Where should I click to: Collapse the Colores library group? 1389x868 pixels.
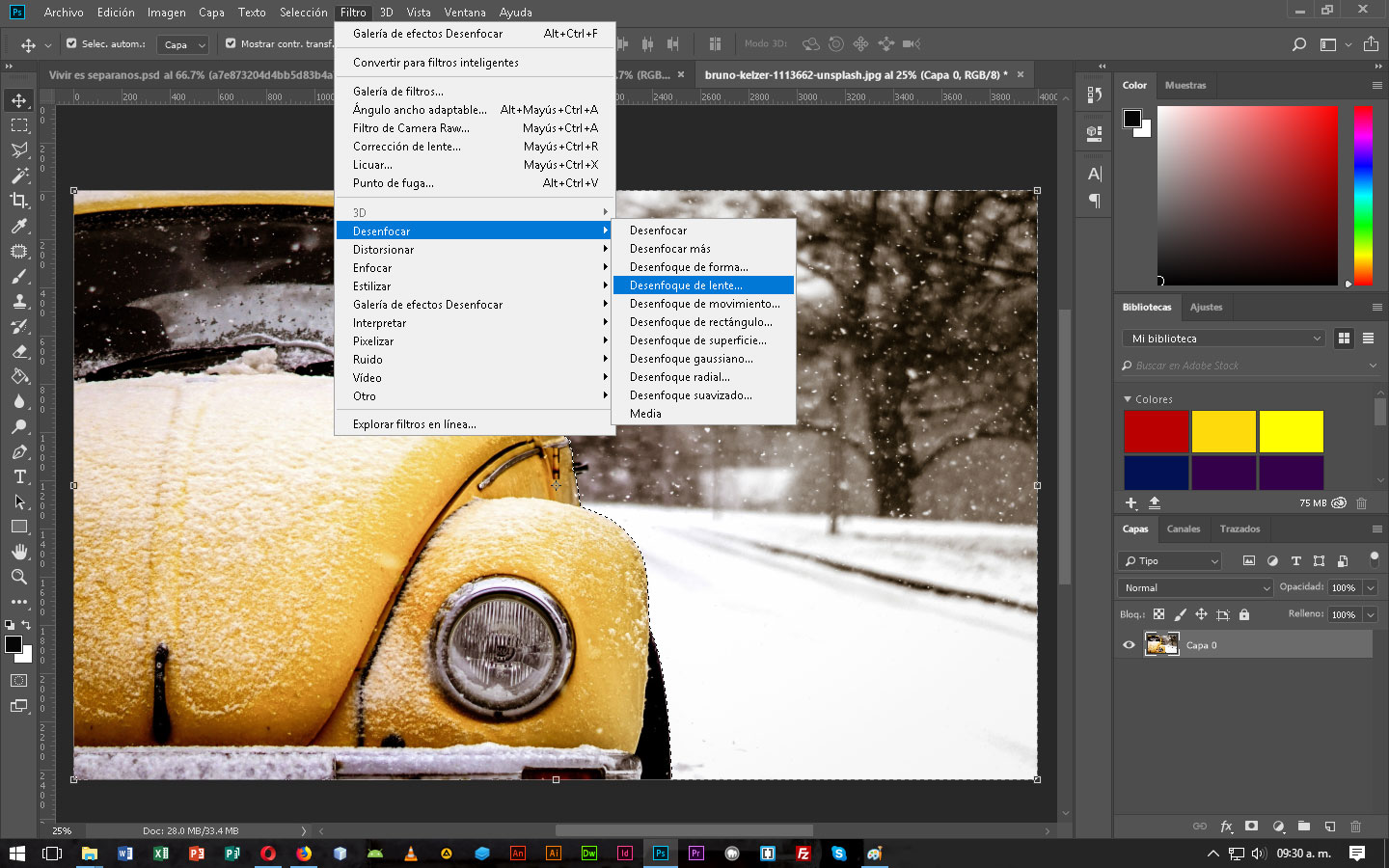pyautogui.click(x=1128, y=399)
